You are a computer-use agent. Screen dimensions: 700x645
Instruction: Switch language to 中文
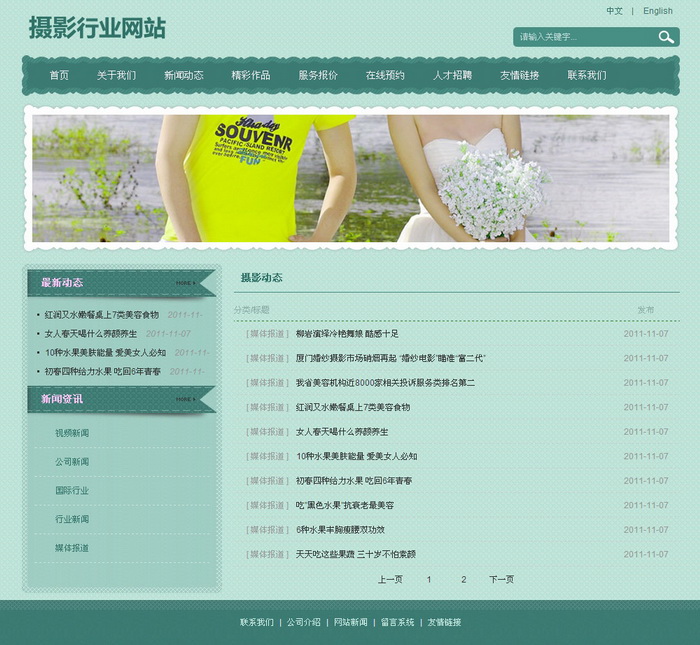tap(614, 11)
